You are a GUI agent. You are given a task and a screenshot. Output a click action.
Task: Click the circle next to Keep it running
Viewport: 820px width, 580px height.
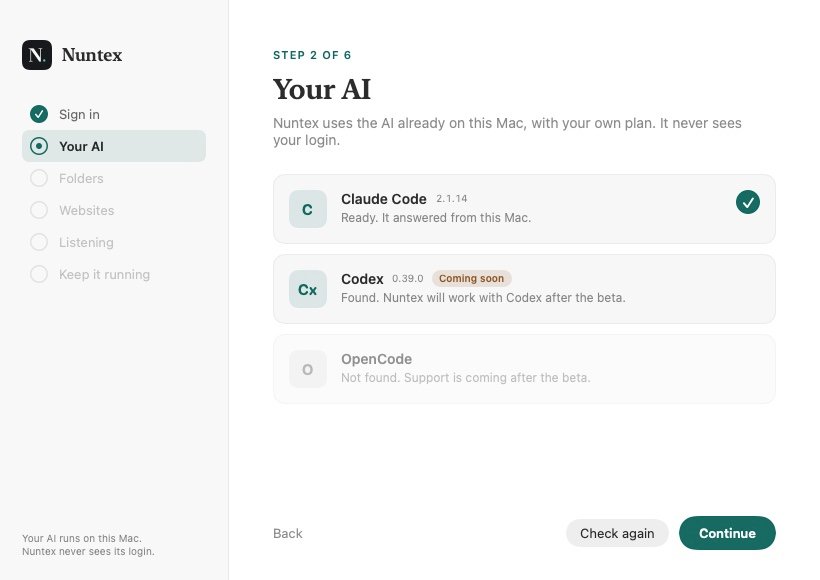click(39, 274)
